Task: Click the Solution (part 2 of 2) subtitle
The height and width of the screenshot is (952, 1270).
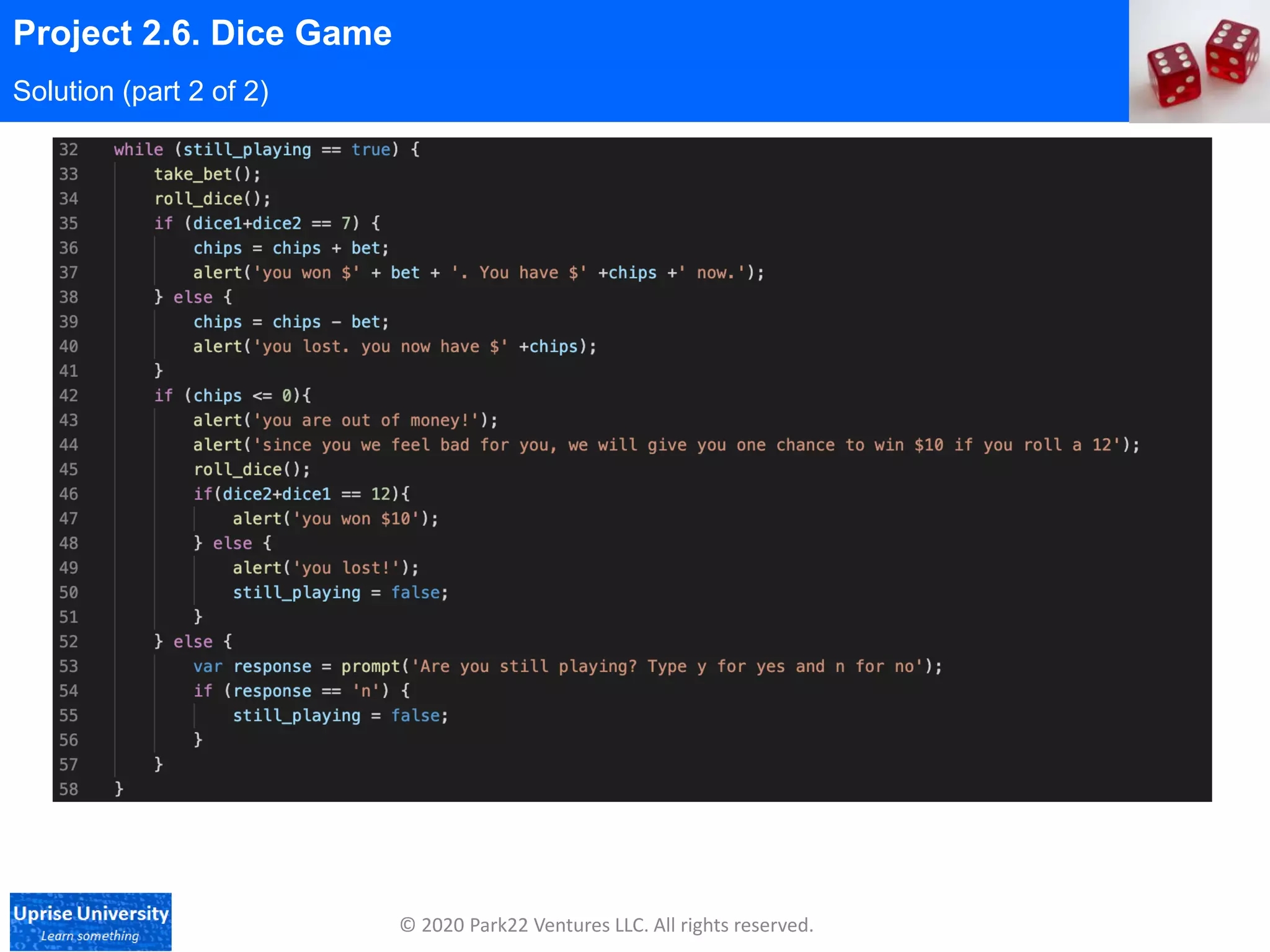Action: [141, 91]
